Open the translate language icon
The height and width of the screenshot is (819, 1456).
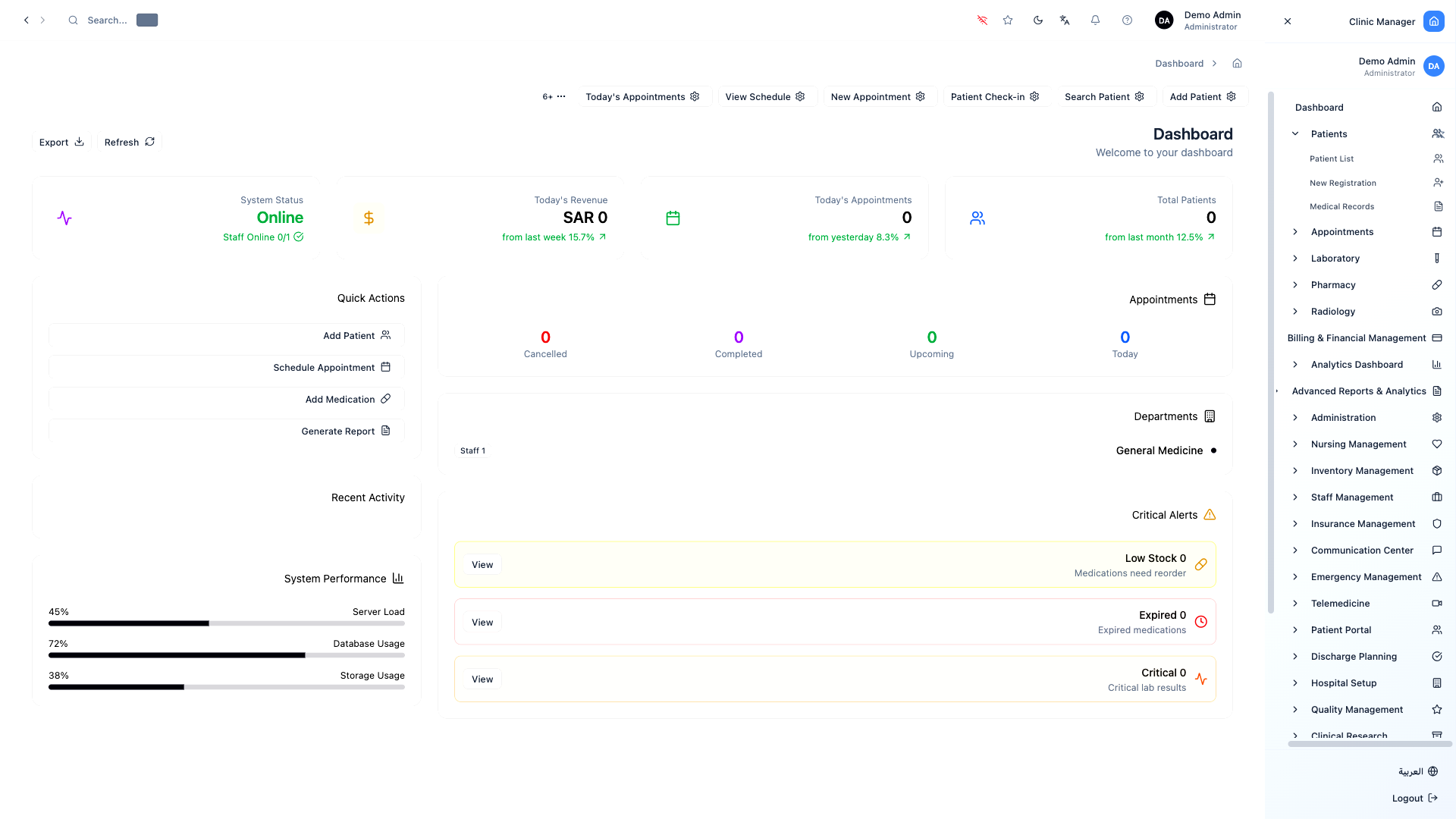pos(1065,20)
